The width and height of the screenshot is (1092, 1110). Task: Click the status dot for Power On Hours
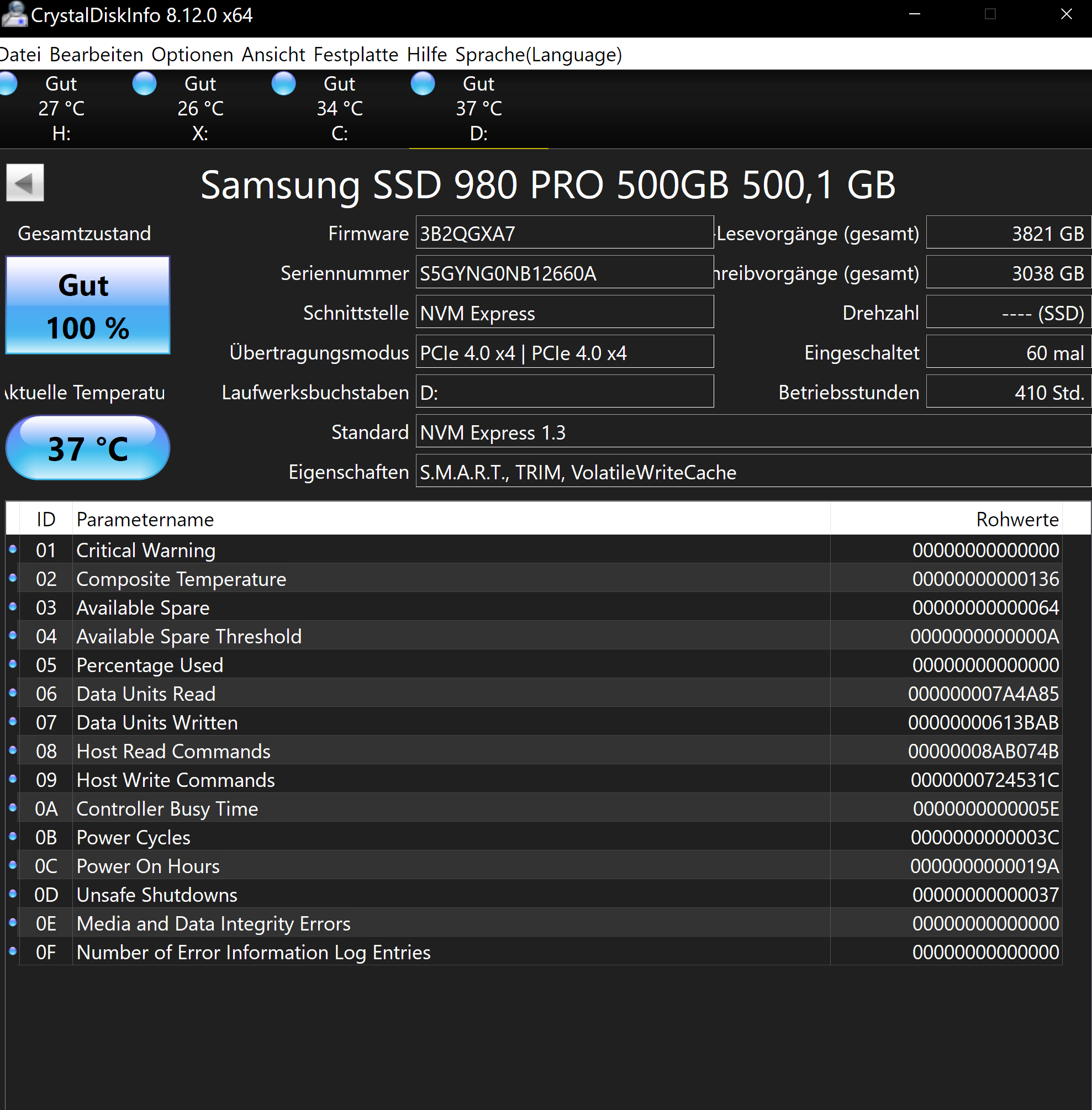point(13,865)
